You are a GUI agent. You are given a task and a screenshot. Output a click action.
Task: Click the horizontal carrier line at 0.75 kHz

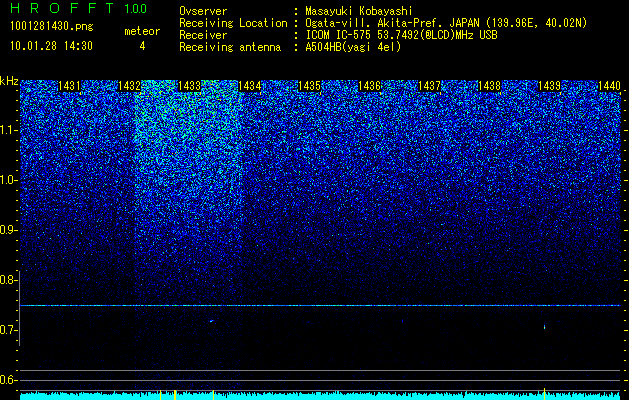pyautogui.click(x=320, y=306)
